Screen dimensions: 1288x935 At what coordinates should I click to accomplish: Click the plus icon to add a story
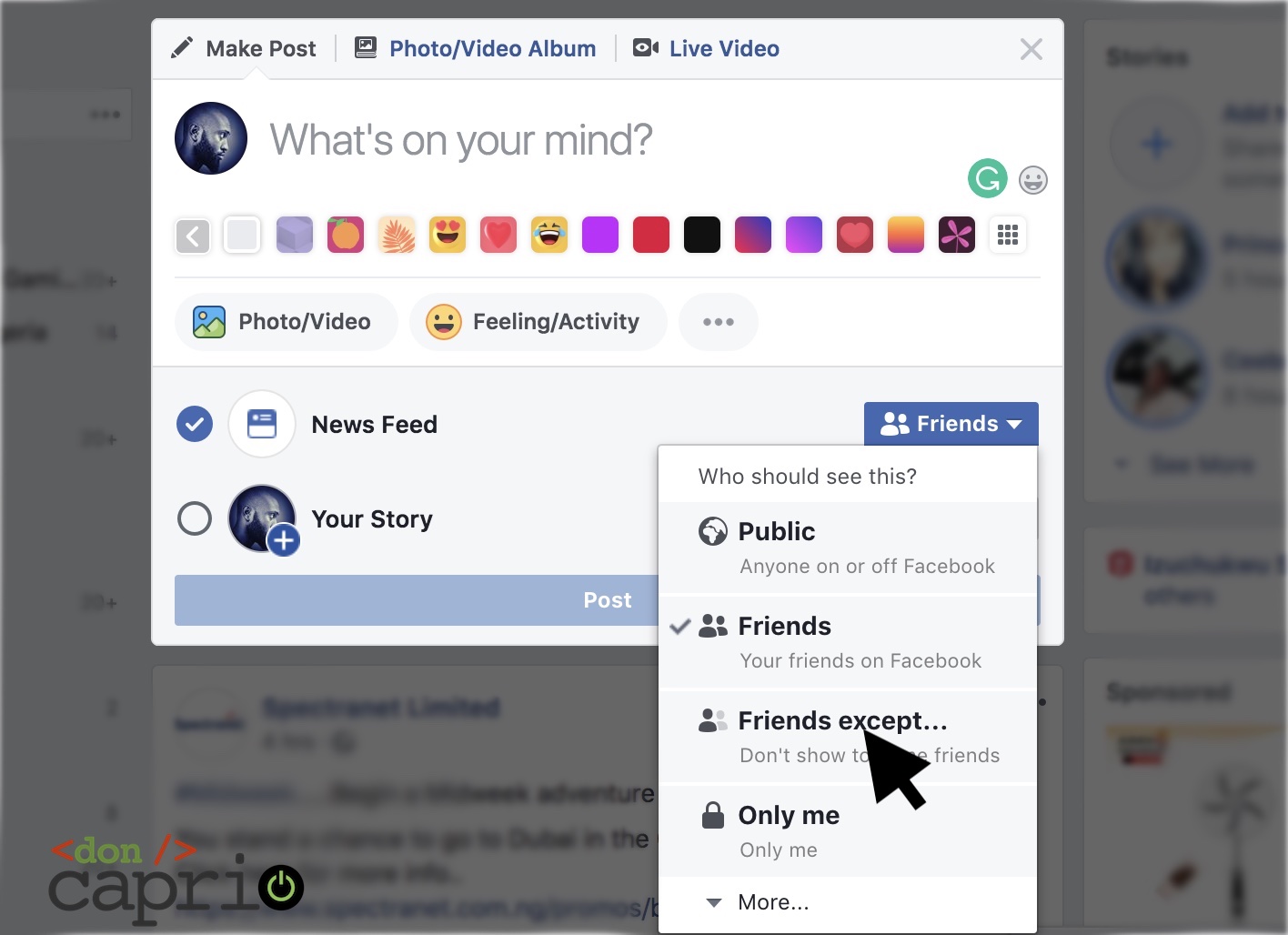(1156, 144)
